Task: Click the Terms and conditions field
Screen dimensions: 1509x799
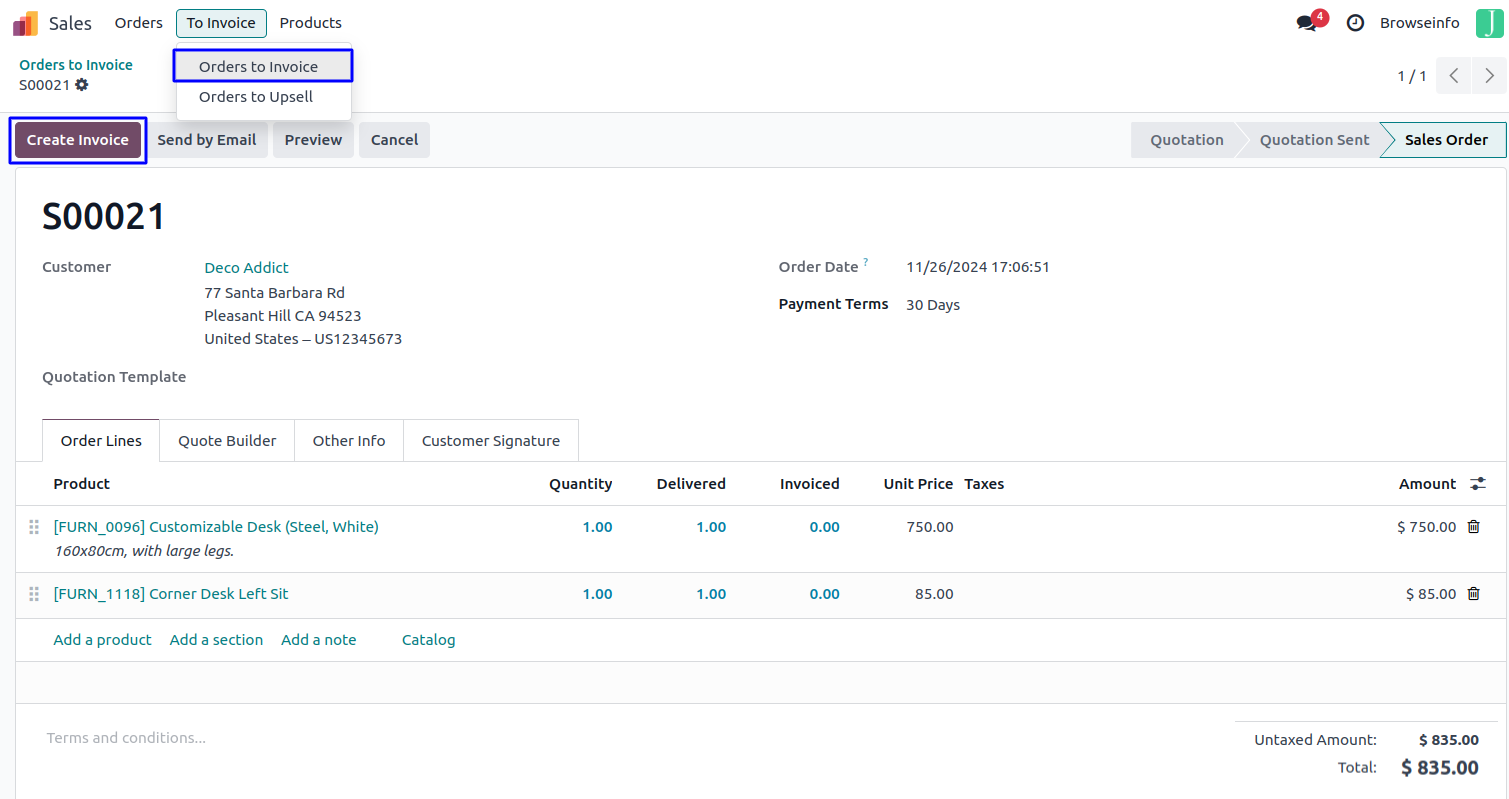Action: (126, 738)
